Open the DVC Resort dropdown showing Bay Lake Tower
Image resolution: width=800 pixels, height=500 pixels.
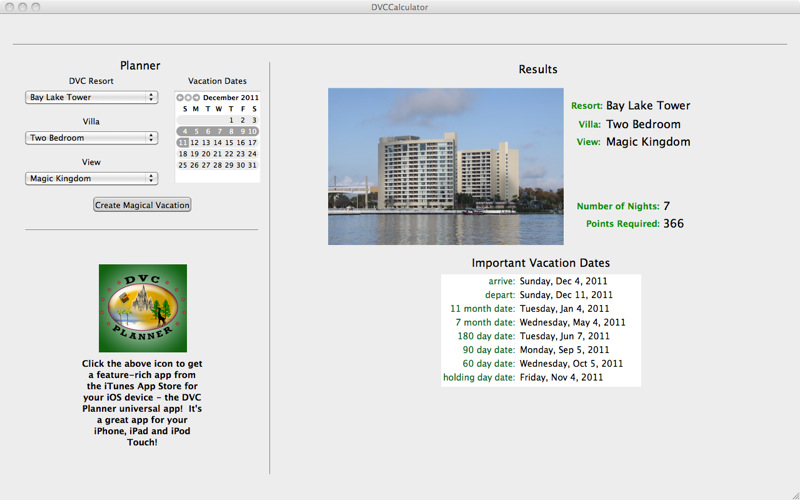point(91,97)
